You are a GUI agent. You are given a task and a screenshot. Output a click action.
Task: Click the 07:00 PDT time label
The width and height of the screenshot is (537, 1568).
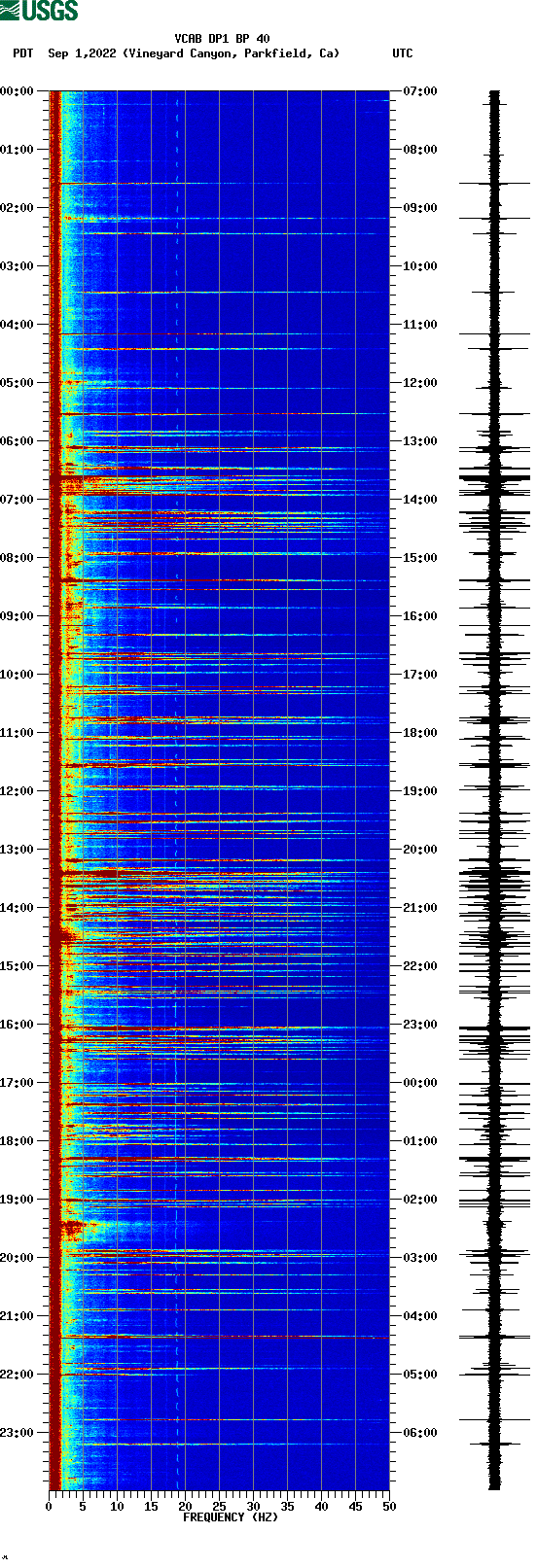(18, 500)
